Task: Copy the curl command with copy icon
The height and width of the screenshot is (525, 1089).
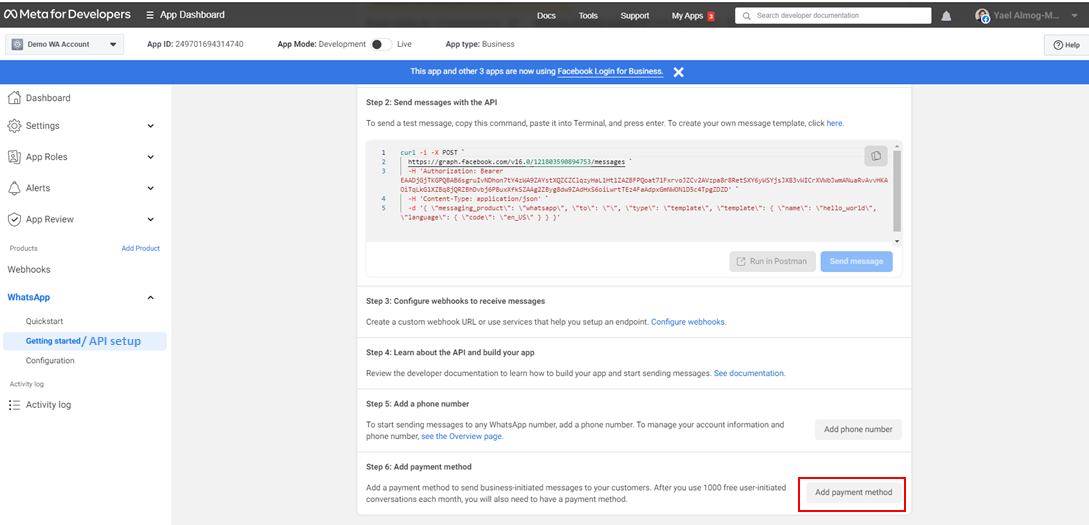Action: (x=876, y=156)
